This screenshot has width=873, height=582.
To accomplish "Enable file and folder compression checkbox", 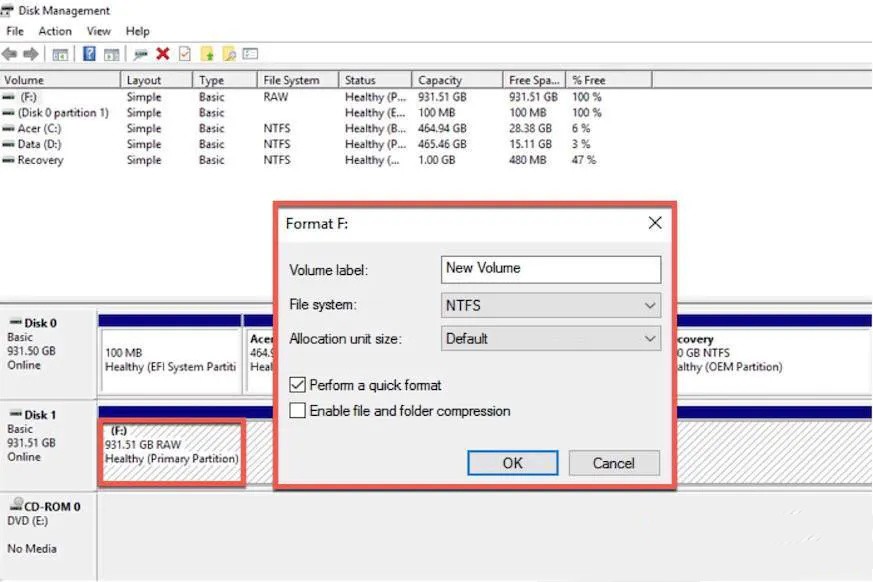I will pos(297,410).
